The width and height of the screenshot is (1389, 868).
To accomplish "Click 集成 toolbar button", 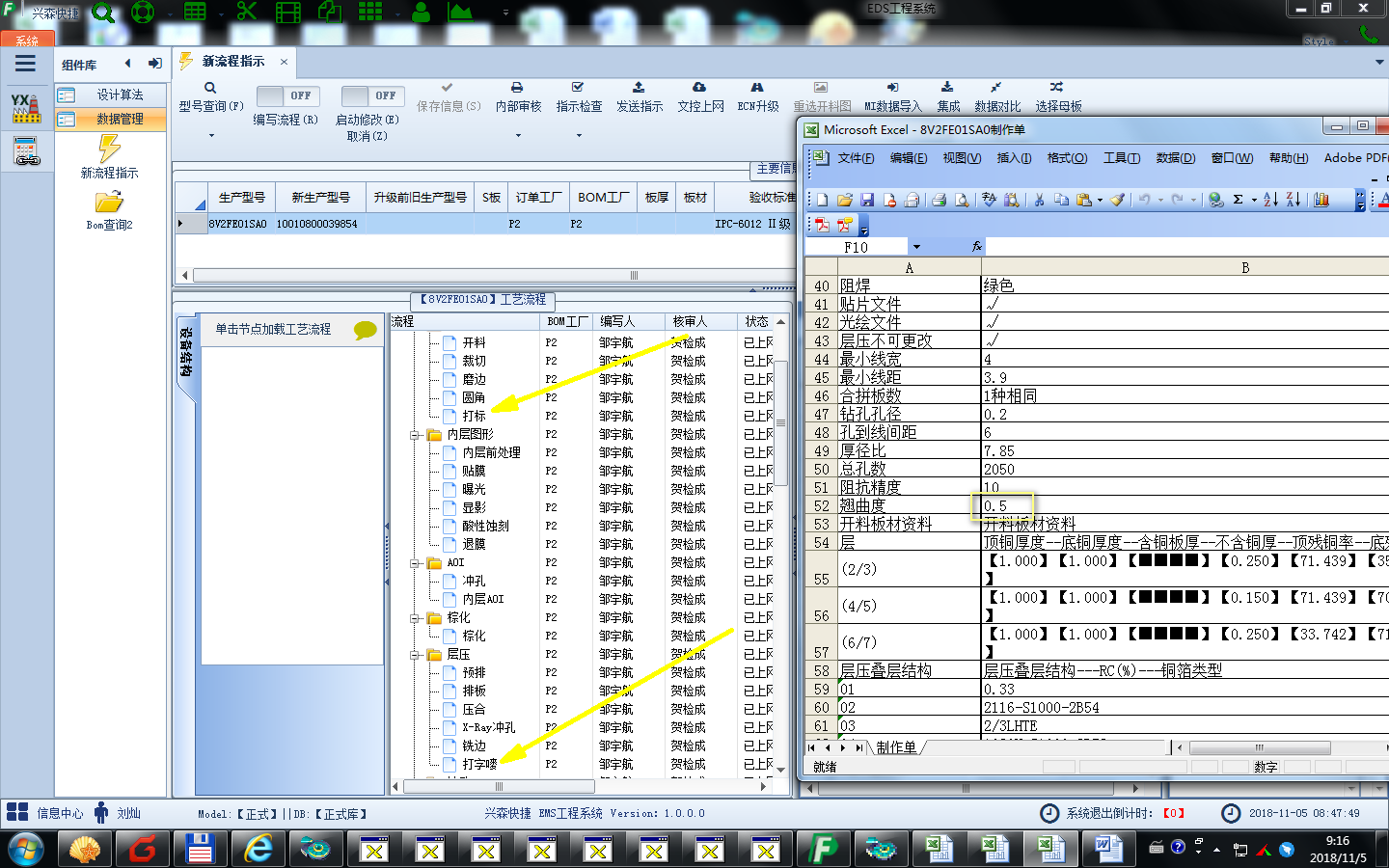I will (948, 96).
